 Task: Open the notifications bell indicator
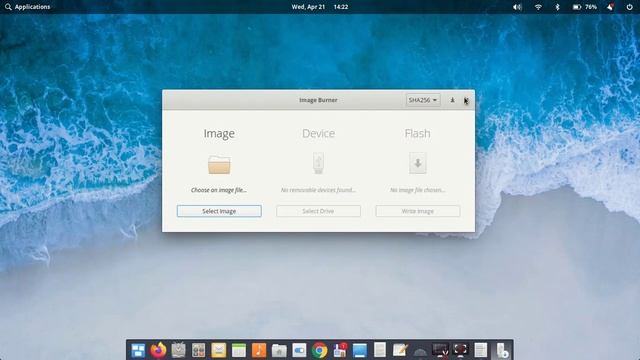pos(610,7)
